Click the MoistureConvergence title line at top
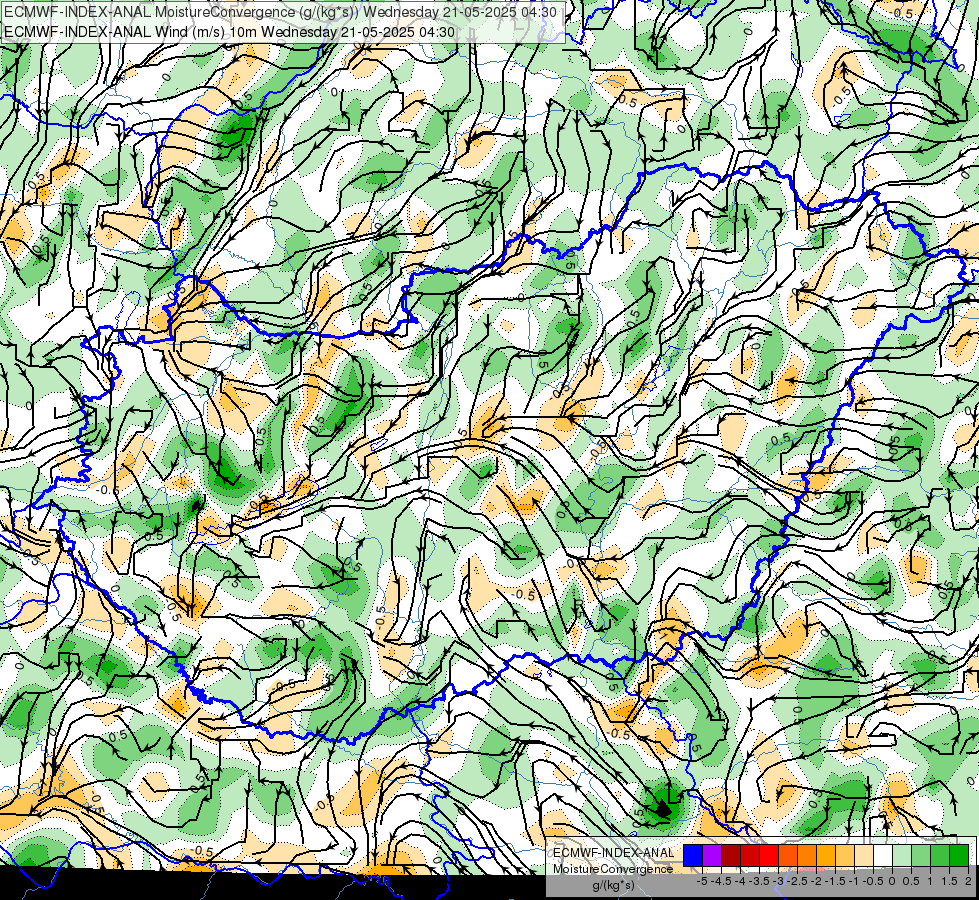The image size is (979, 900). coord(280,12)
